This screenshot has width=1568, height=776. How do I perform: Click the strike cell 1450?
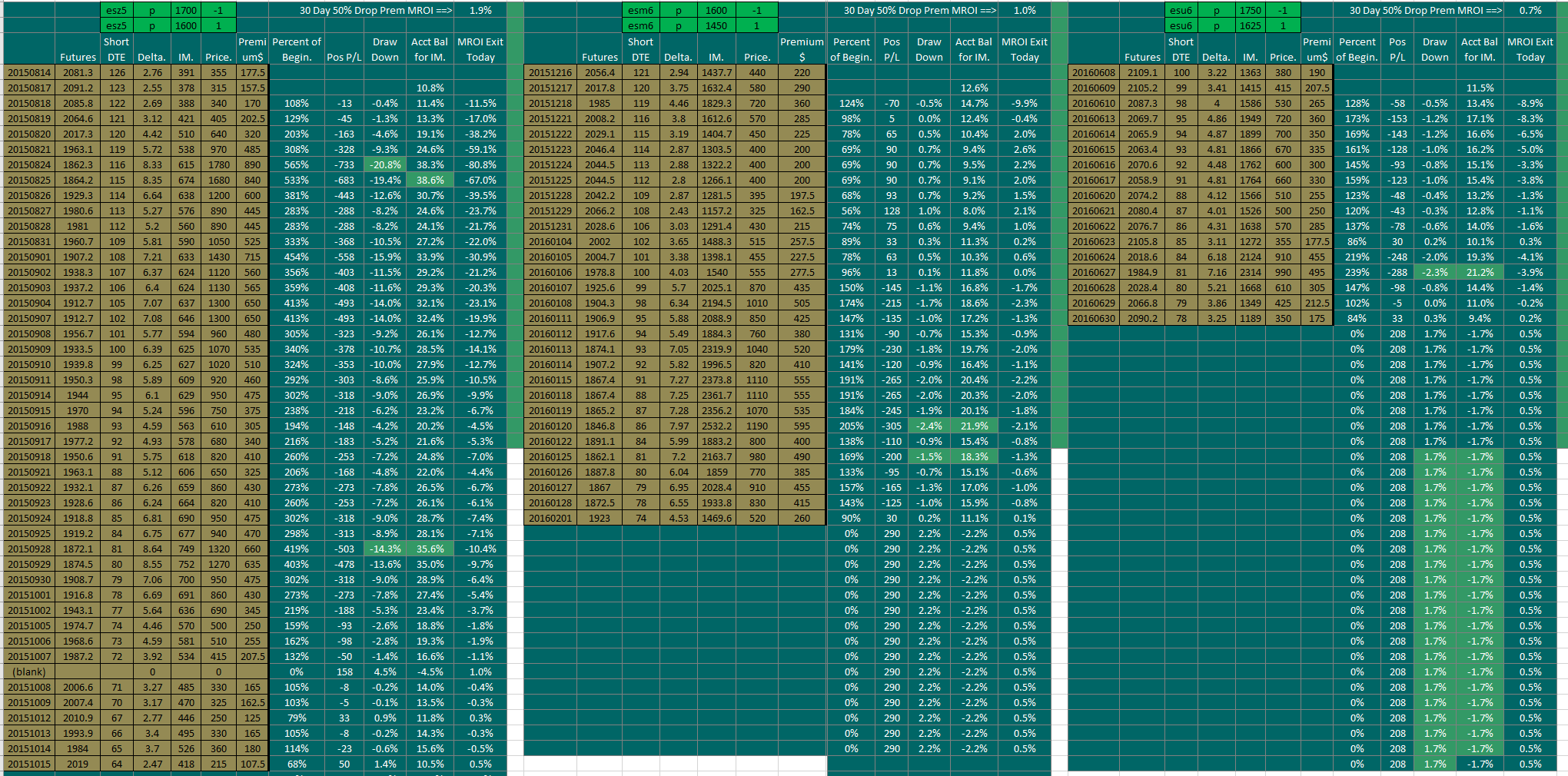click(x=716, y=26)
